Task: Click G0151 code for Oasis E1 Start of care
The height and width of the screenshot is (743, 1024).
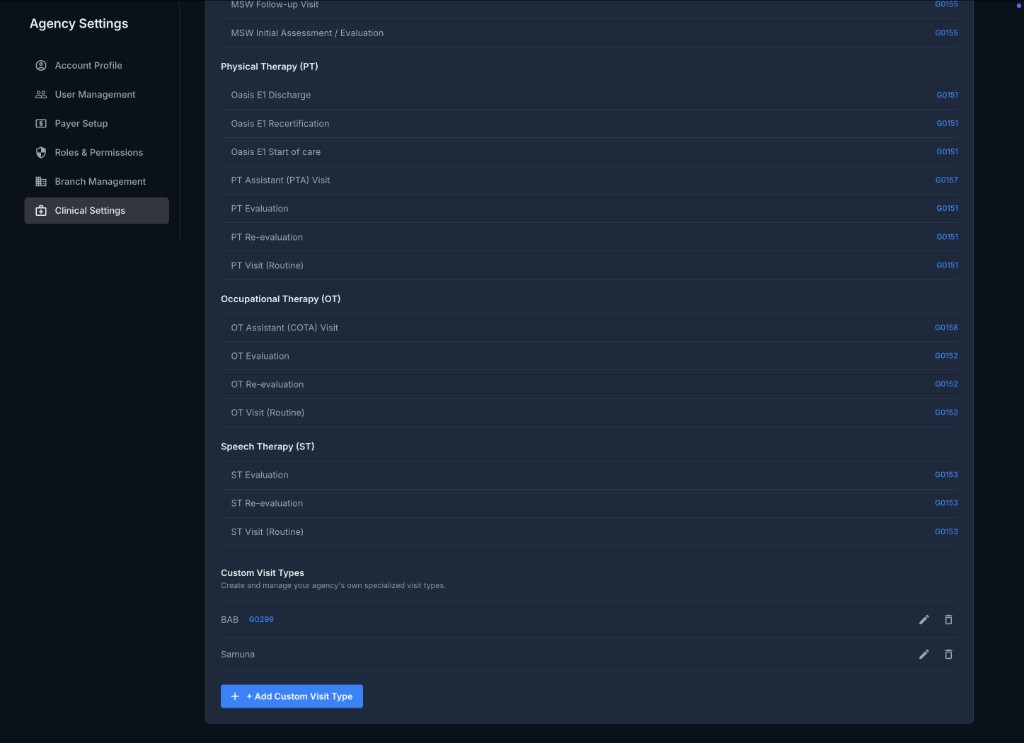Action: [x=947, y=151]
